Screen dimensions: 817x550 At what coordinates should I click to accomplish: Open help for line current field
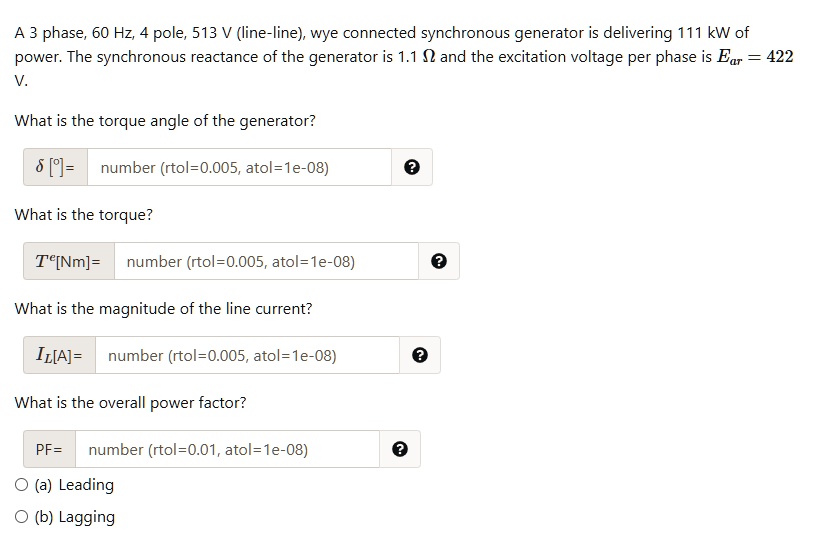[x=420, y=356]
